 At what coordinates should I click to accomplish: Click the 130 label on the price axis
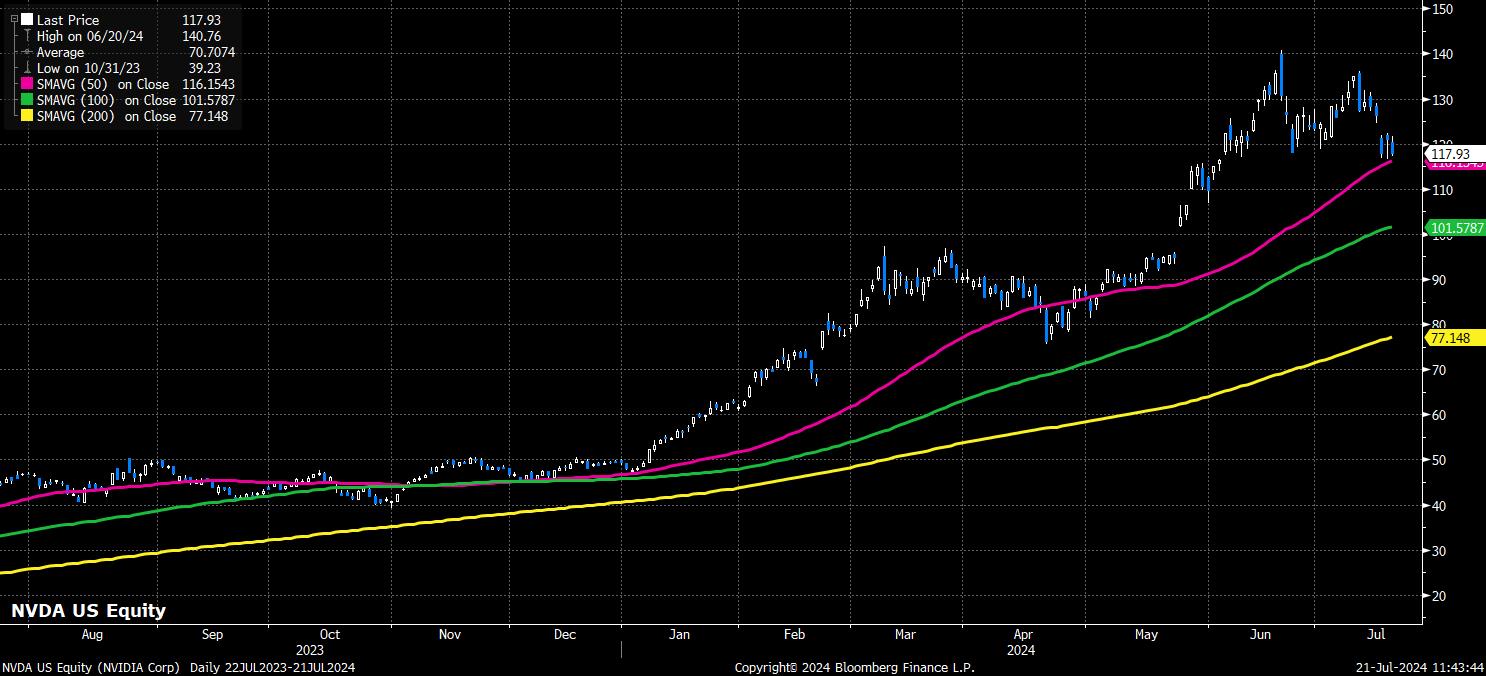click(1442, 100)
